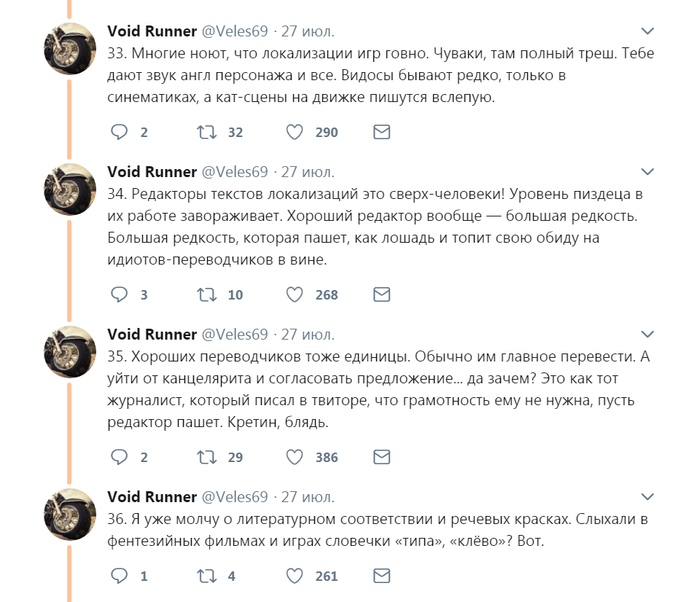Open @Veles69 handle on tweet 36
Image resolution: width=700 pixels, height=602 pixels.
click(235, 497)
